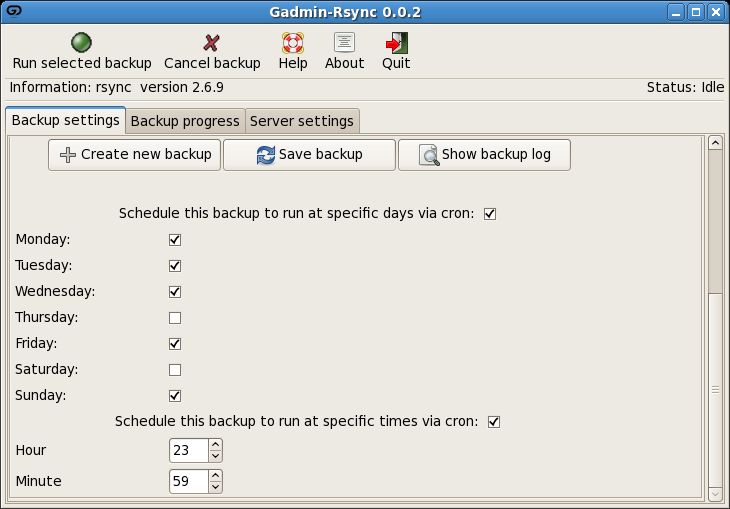
Task: Open Show backup log
Action: (x=485, y=155)
